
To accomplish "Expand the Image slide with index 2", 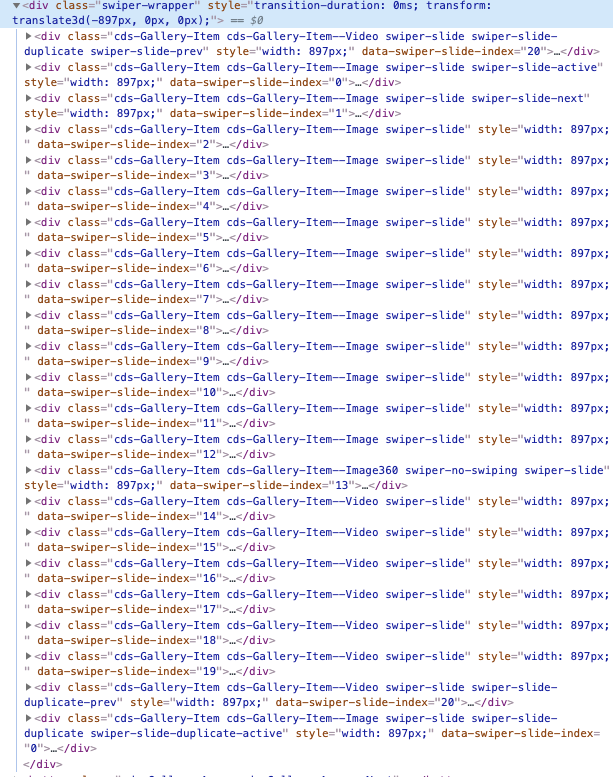I will (29, 129).
